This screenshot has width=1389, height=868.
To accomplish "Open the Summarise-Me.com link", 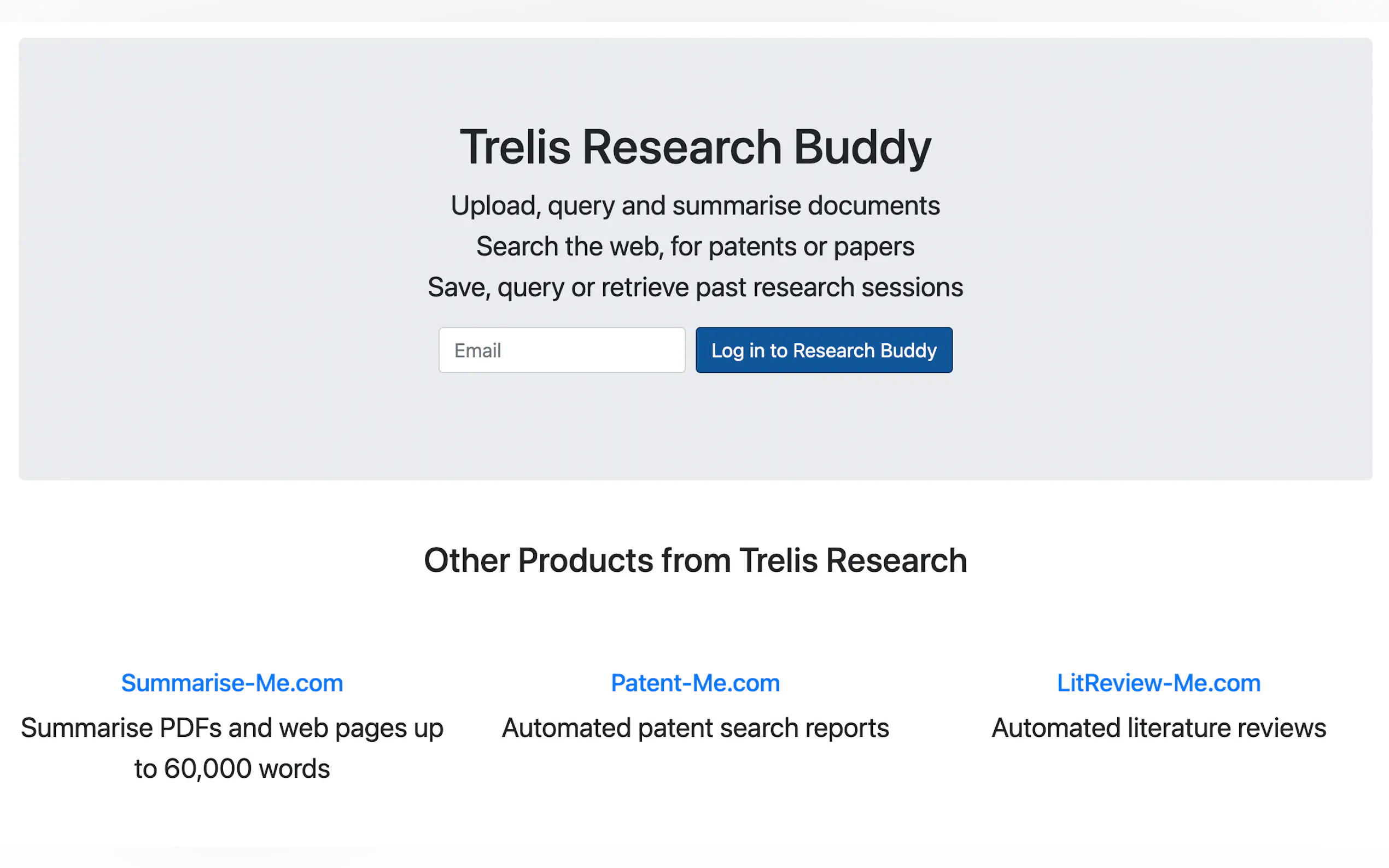I will click(232, 683).
